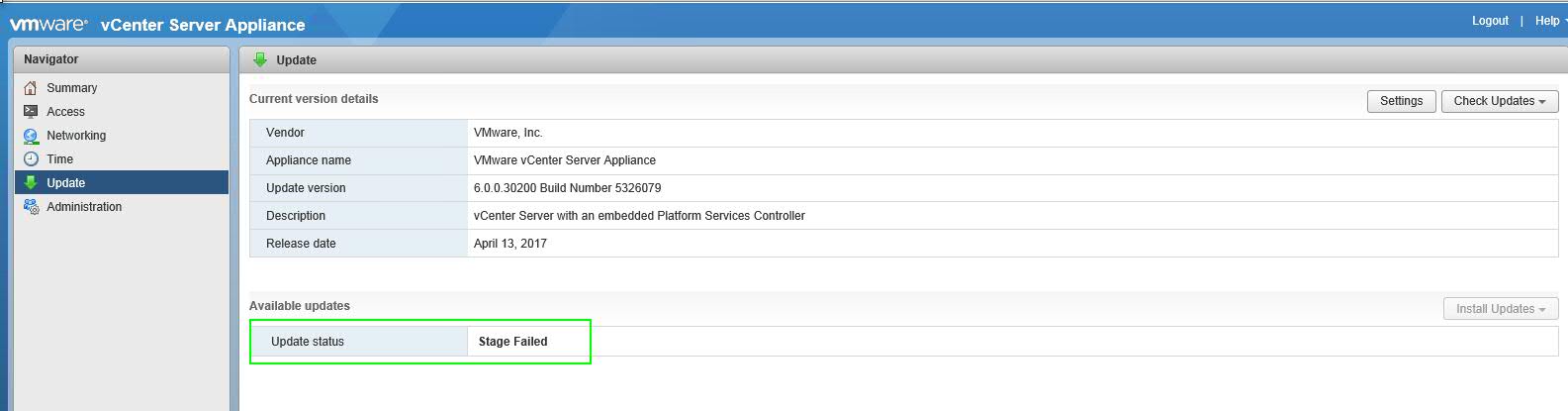Select Update in the Navigator

pyautogui.click(x=122, y=182)
